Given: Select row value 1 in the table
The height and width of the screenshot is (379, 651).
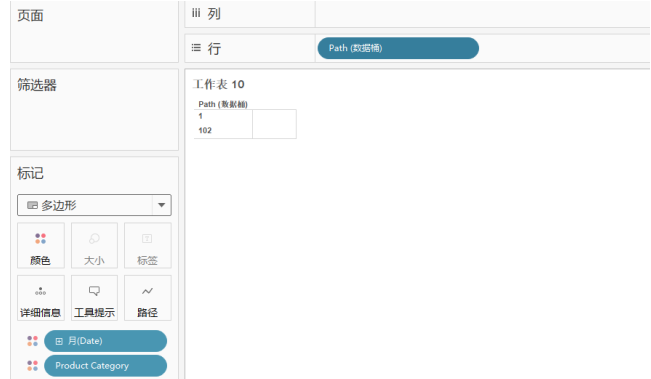Looking at the screenshot, I should click(201, 116).
